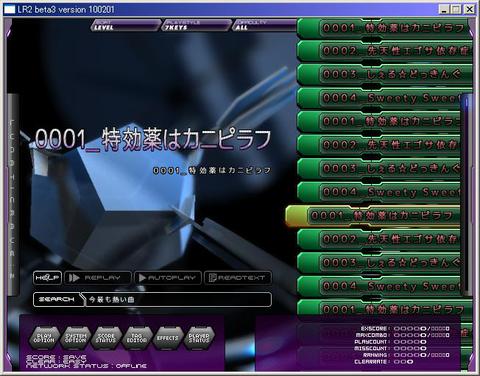Open the Play Option hexagon button
The height and width of the screenshot is (376, 480).
tap(44, 338)
